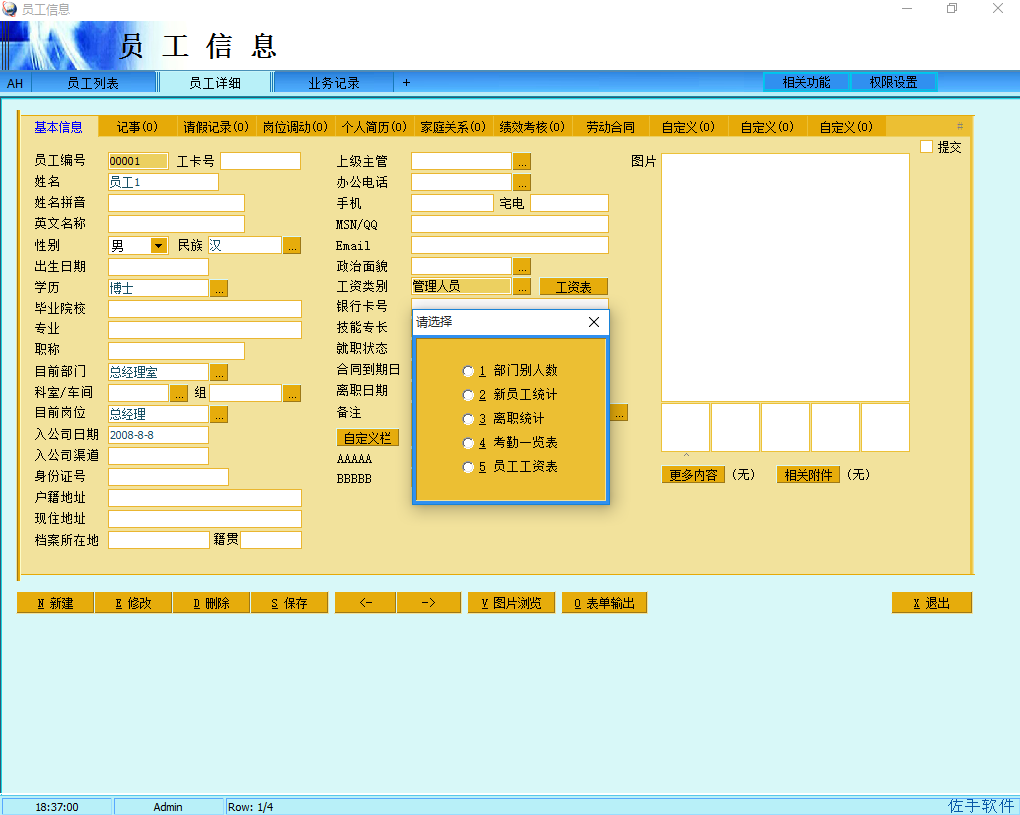
Task: Click the ellipsis button beside 学历 field
Action: (220, 288)
